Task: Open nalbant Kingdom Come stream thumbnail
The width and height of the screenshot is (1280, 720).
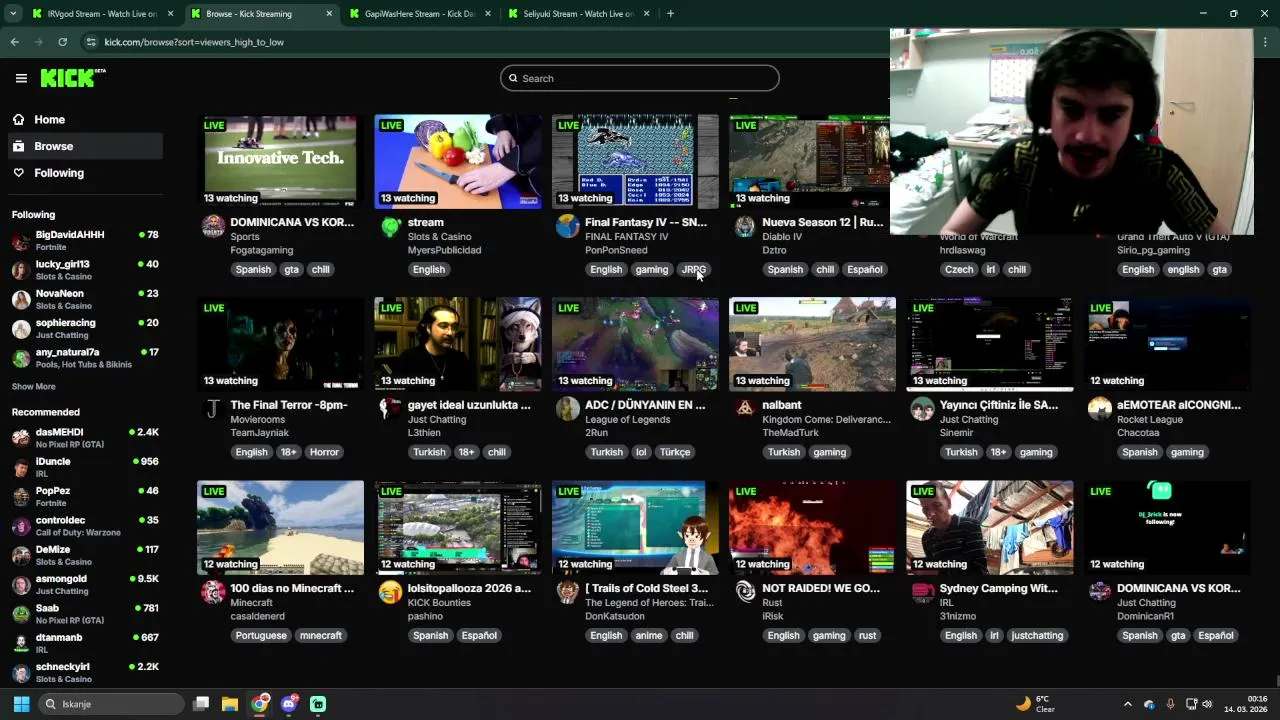Action: (x=812, y=344)
